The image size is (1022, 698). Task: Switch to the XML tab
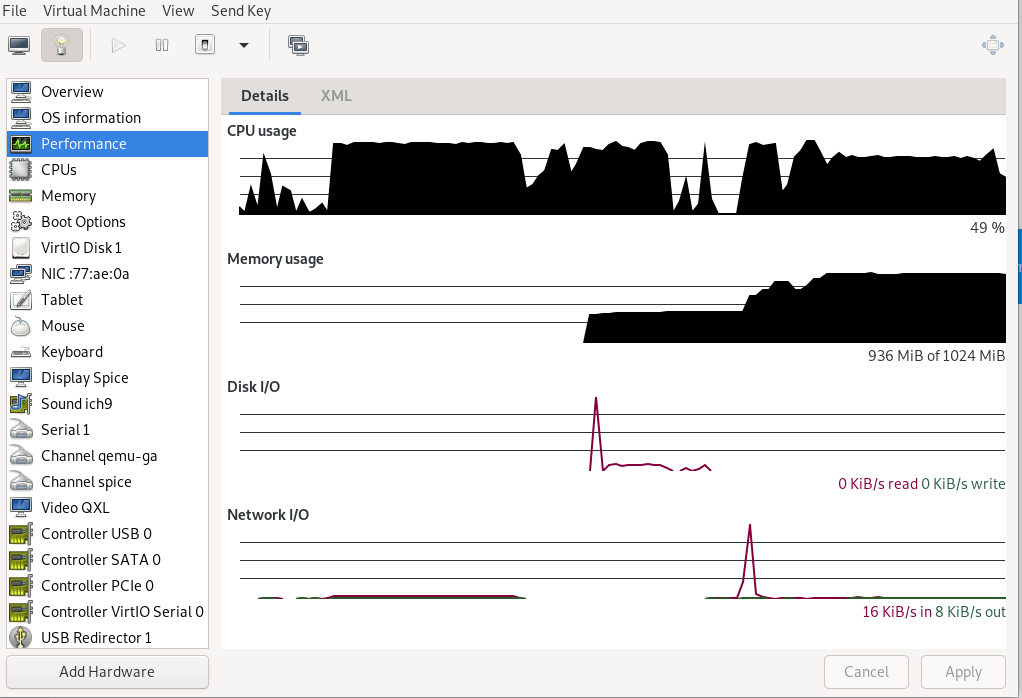pyautogui.click(x=336, y=96)
